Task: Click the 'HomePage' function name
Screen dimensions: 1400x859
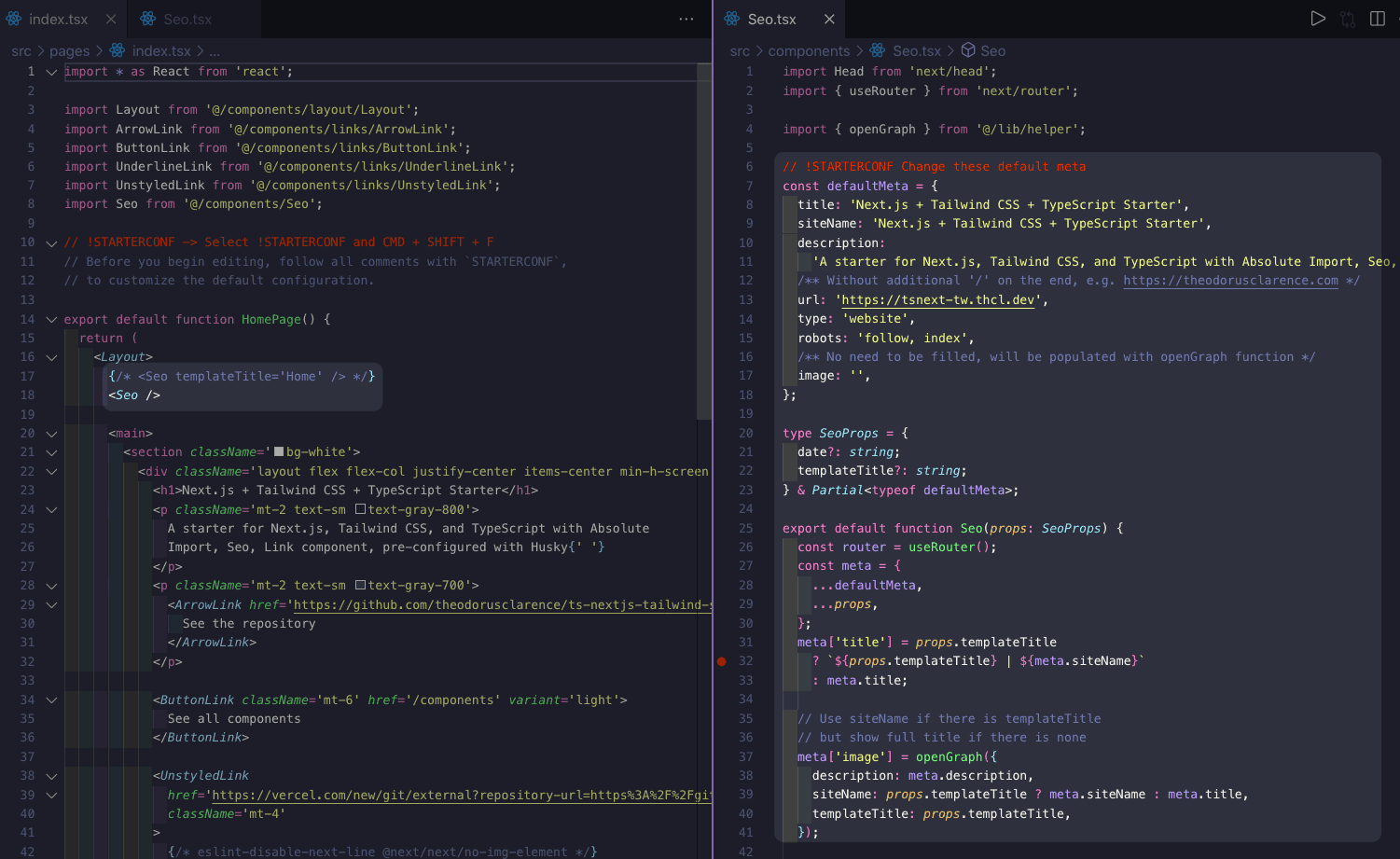Action: pos(271,319)
